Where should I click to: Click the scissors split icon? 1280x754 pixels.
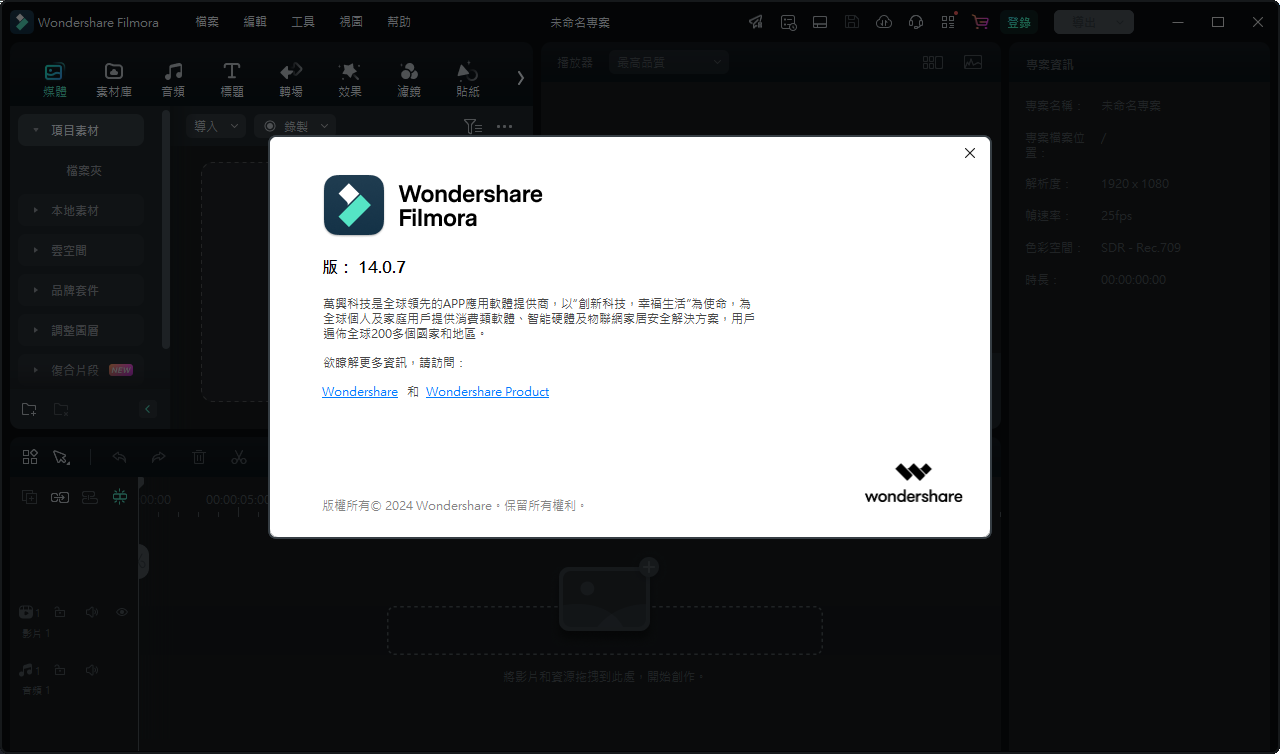[238, 457]
